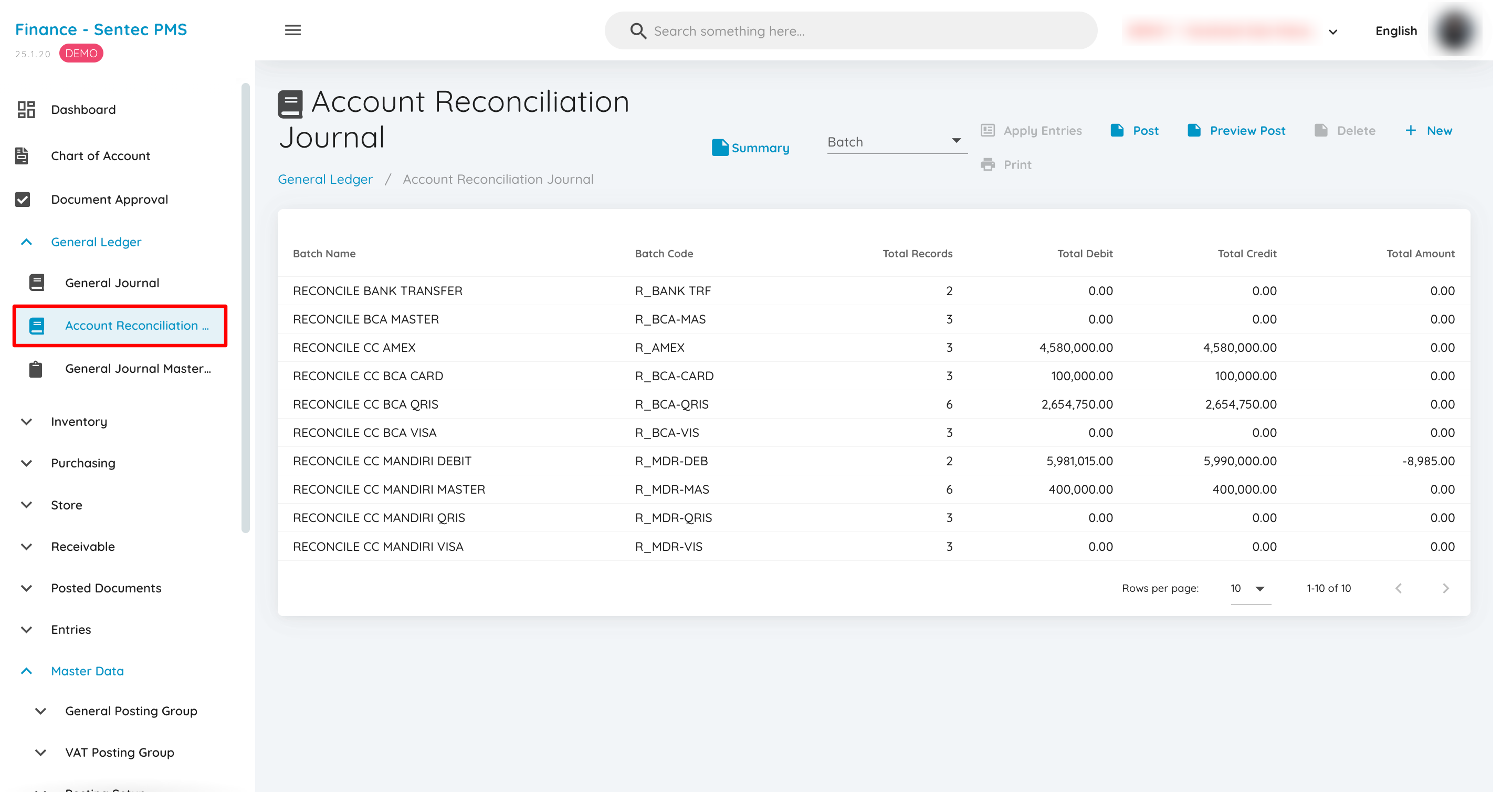This screenshot has width=1512, height=792.
Task: Click the search magnifier icon
Action: point(638,30)
